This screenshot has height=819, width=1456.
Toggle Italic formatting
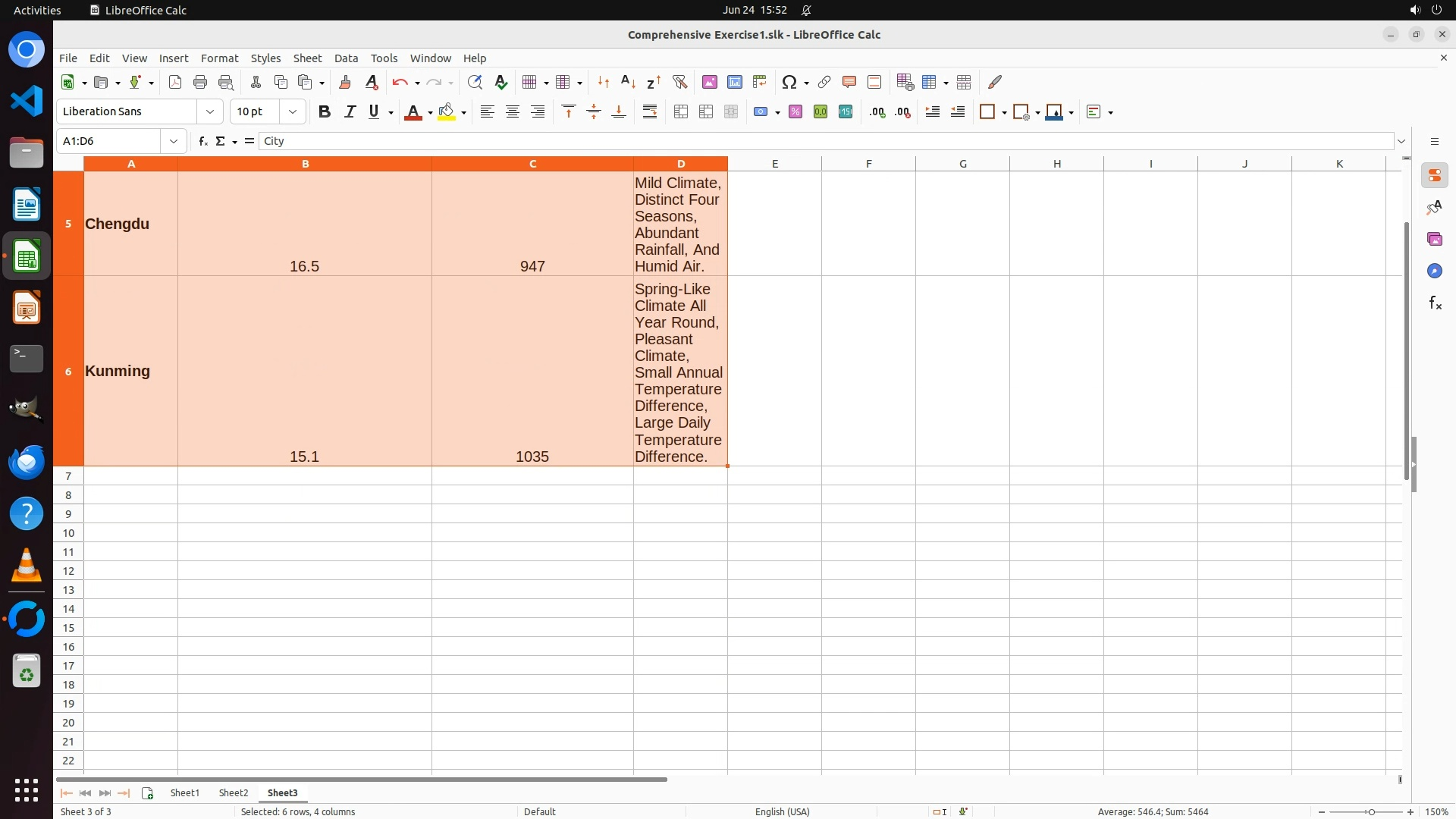pos(350,112)
